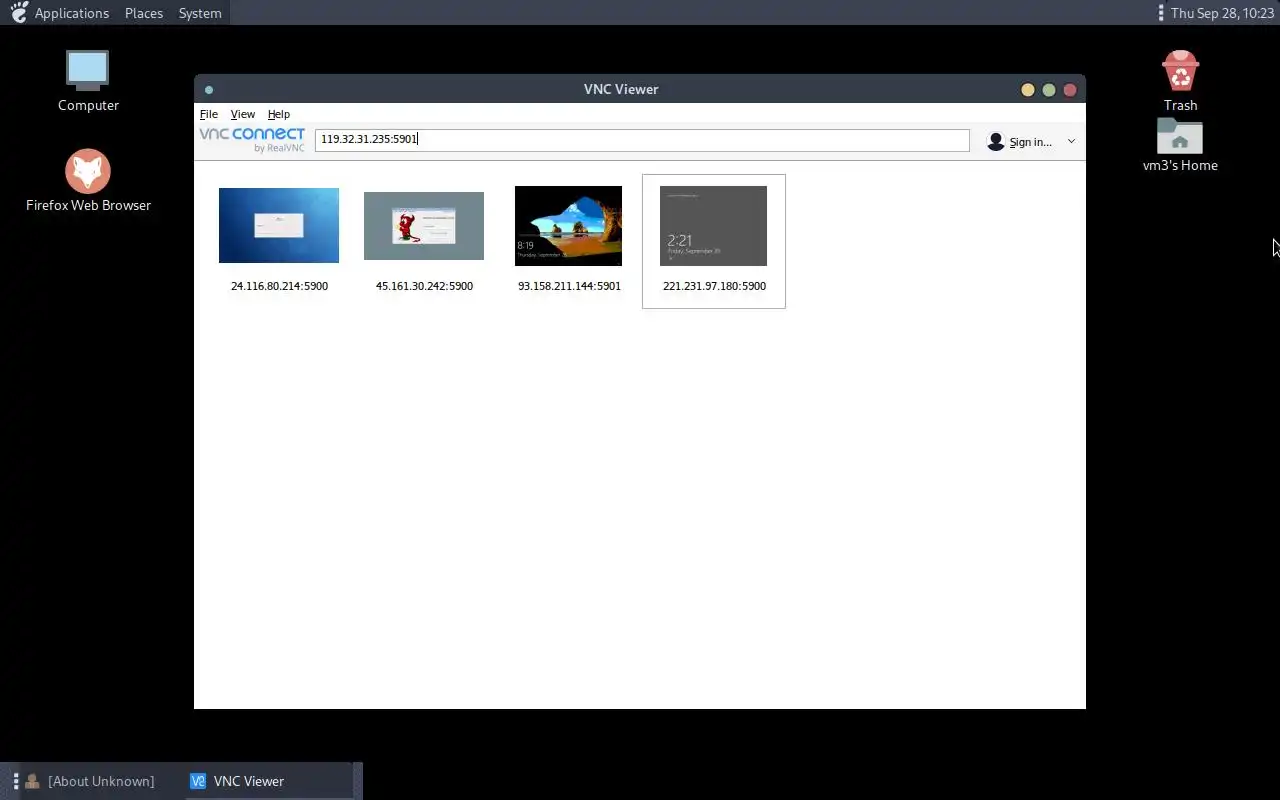This screenshot has width=1280, height=800.
Task: Click the [About Unknown] taskbar icon
Action: pyautogui.click(x=32, y=781)
